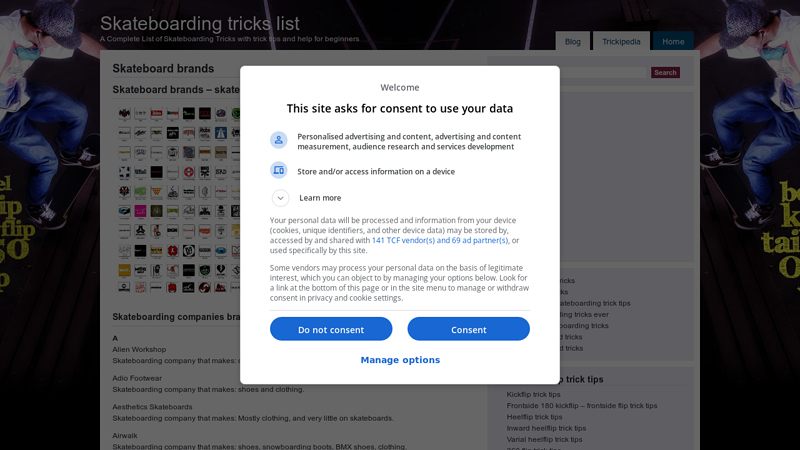Click the Skateboarding tricks list site title
This screenshot has width=800, height=450.
click(x=199, y=23)
